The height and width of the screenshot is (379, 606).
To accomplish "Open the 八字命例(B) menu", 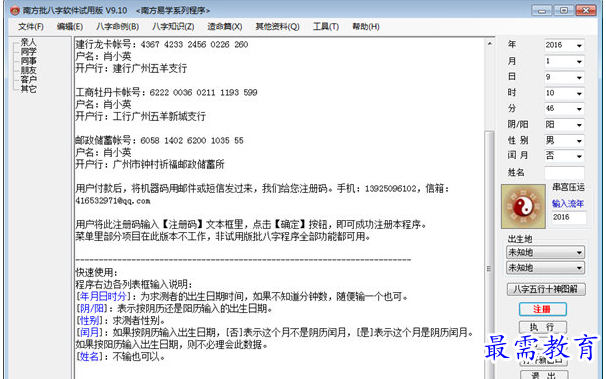I will 117,27.
